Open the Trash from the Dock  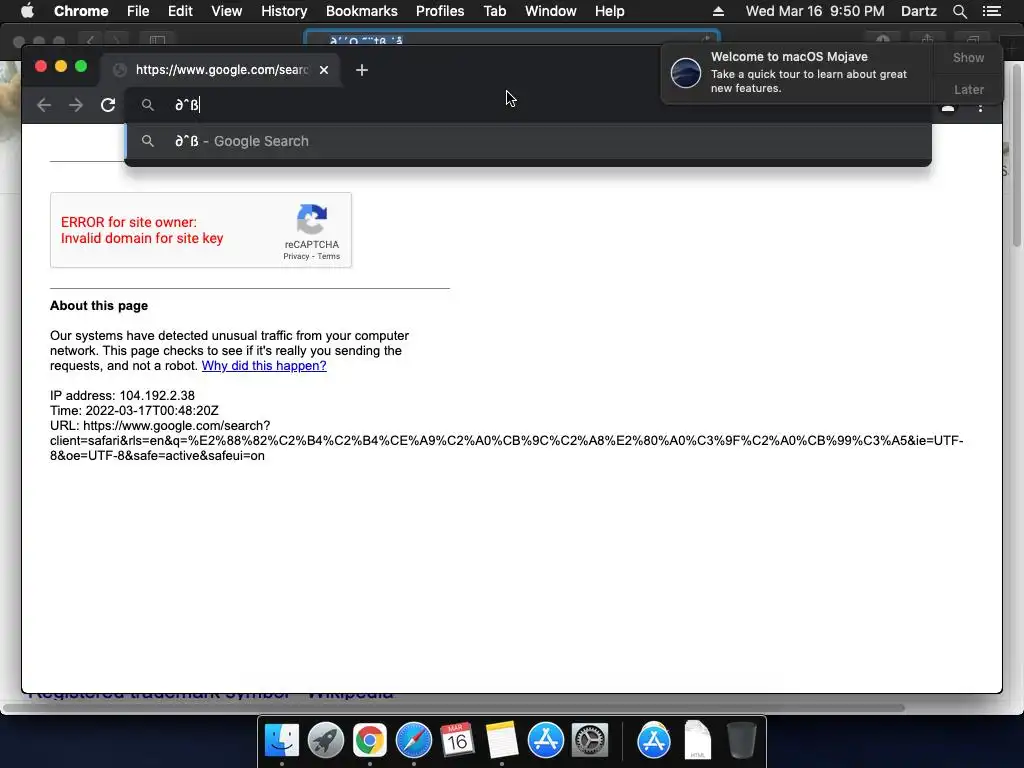(x=741, y=740)
